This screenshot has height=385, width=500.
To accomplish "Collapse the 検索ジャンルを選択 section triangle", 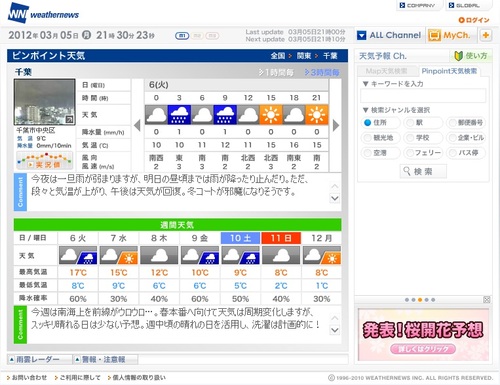I will [x=366, y=110].
